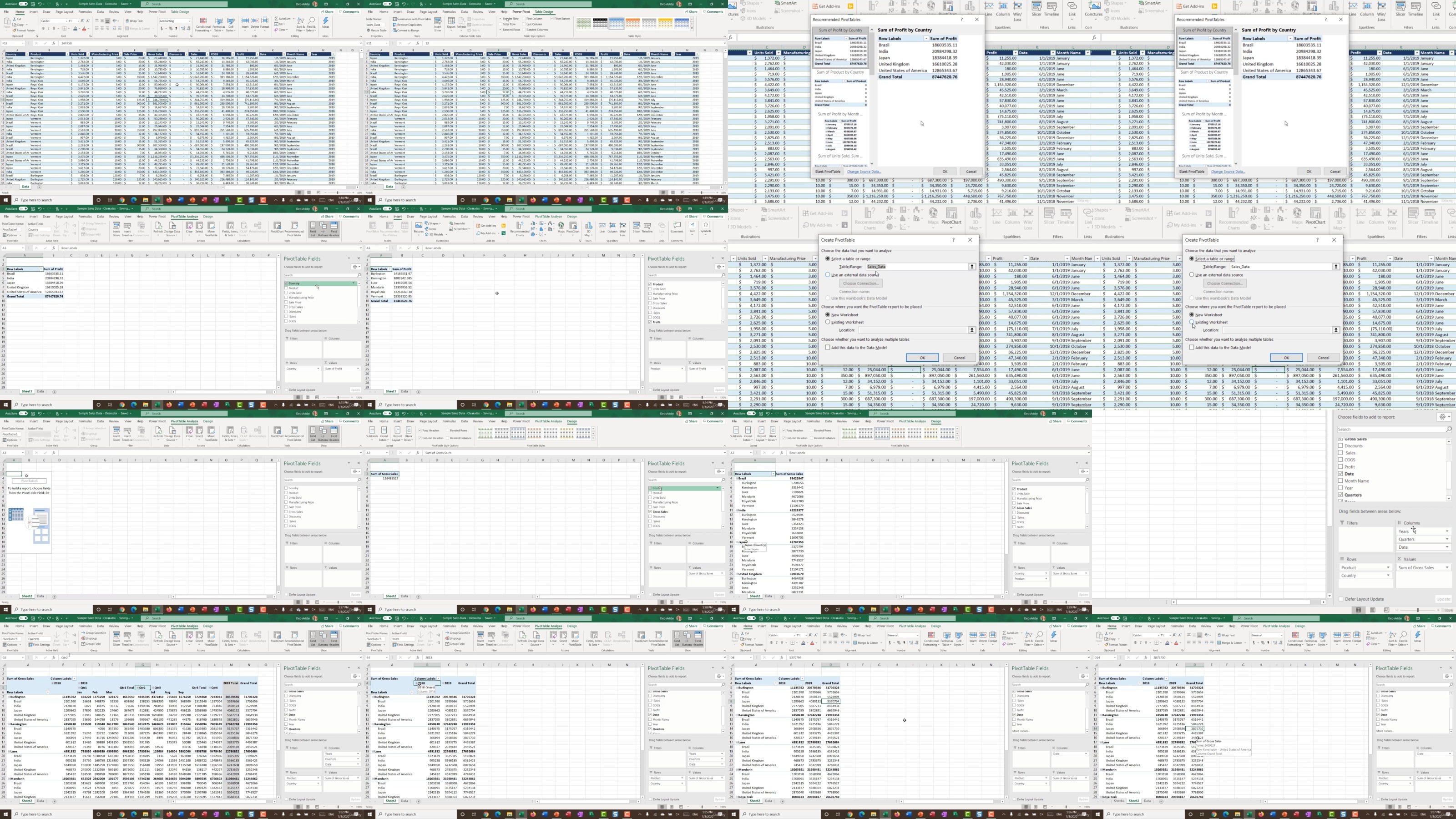Viewport: 1456px width, 819px height.
Task: Select Page Layout view icon in enlarged status bar
Action: (x=1372, y=610)
